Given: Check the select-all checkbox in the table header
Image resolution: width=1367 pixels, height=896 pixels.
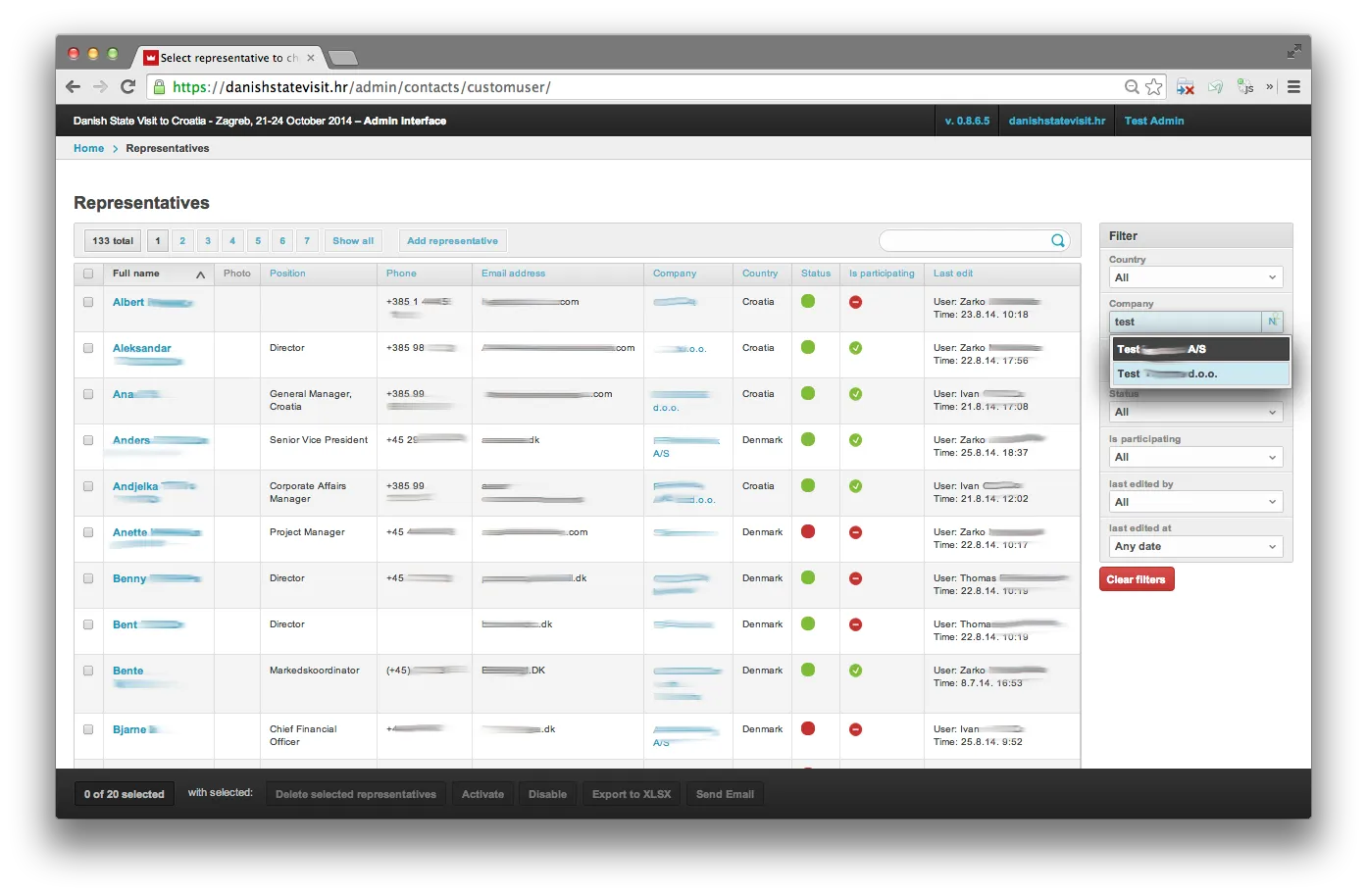Looking at the screenshot, I should coord(86,274).
